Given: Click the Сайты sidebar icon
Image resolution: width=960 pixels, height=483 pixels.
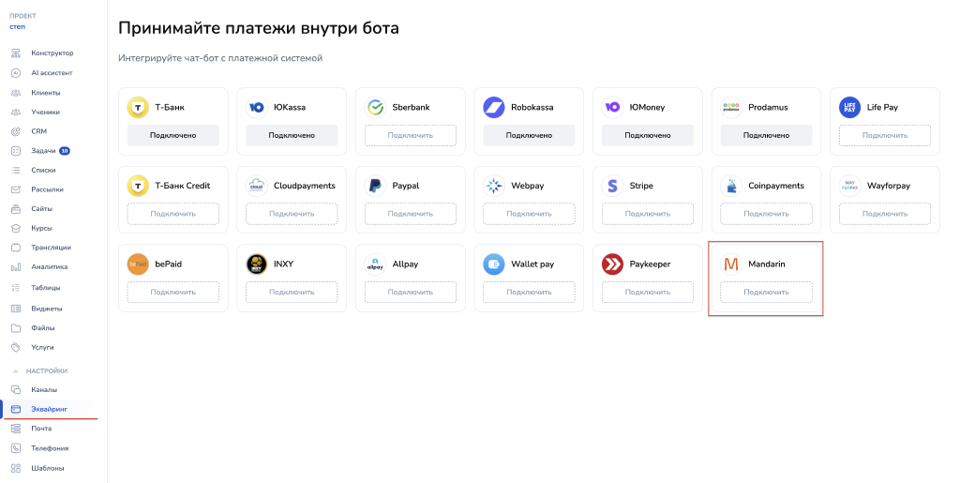Looking at the screenshot, I should pyautogui.click(x=16, y=209).
